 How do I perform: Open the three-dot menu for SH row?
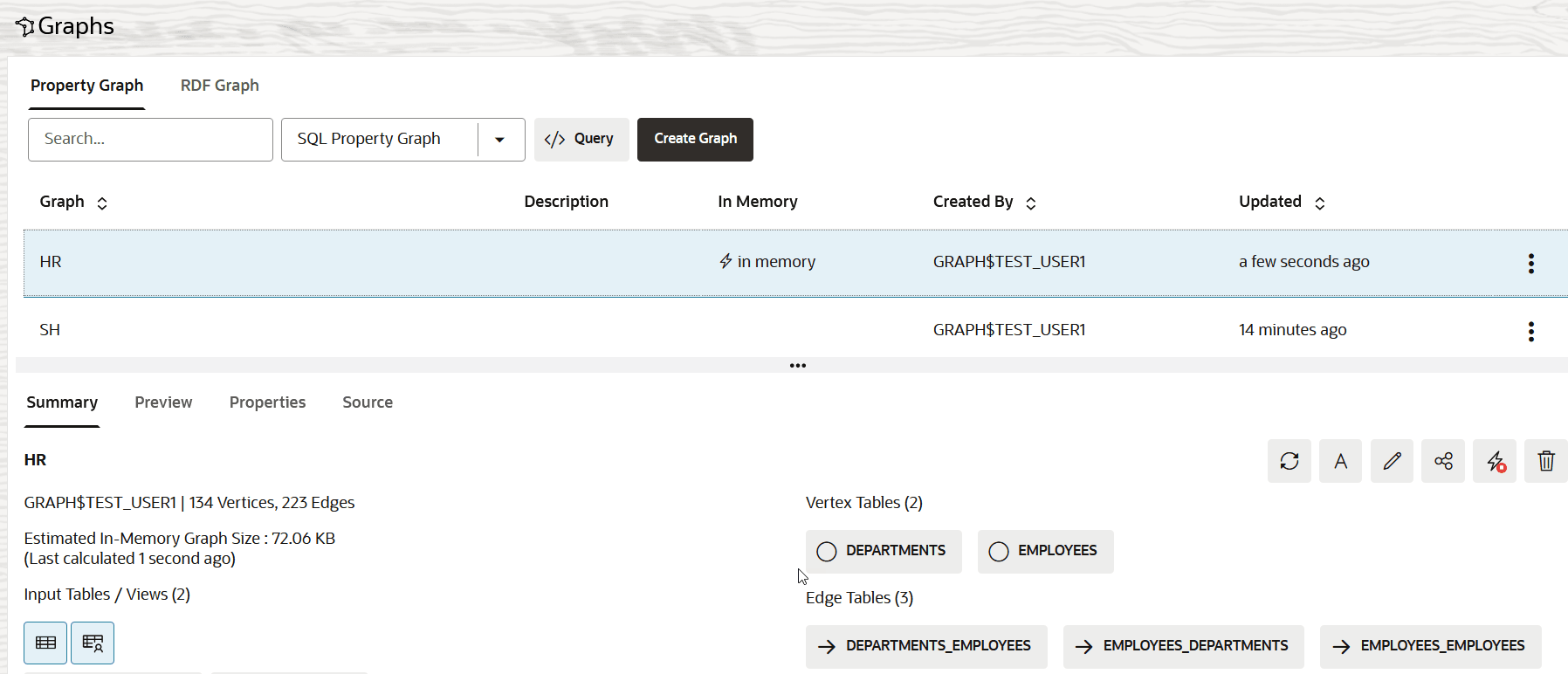(x=1531, y=331)
